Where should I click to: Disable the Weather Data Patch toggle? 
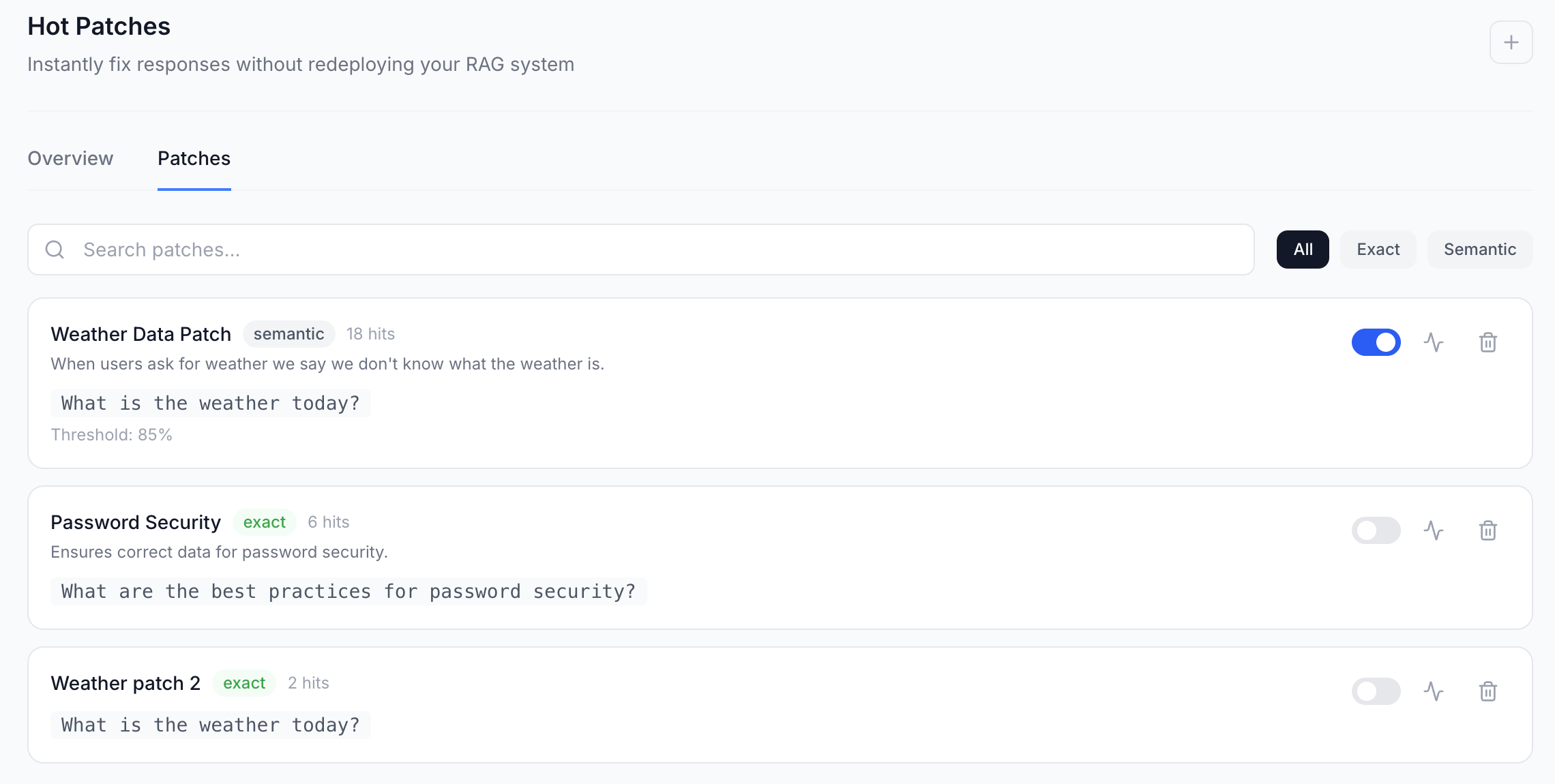pos(1376,342)
